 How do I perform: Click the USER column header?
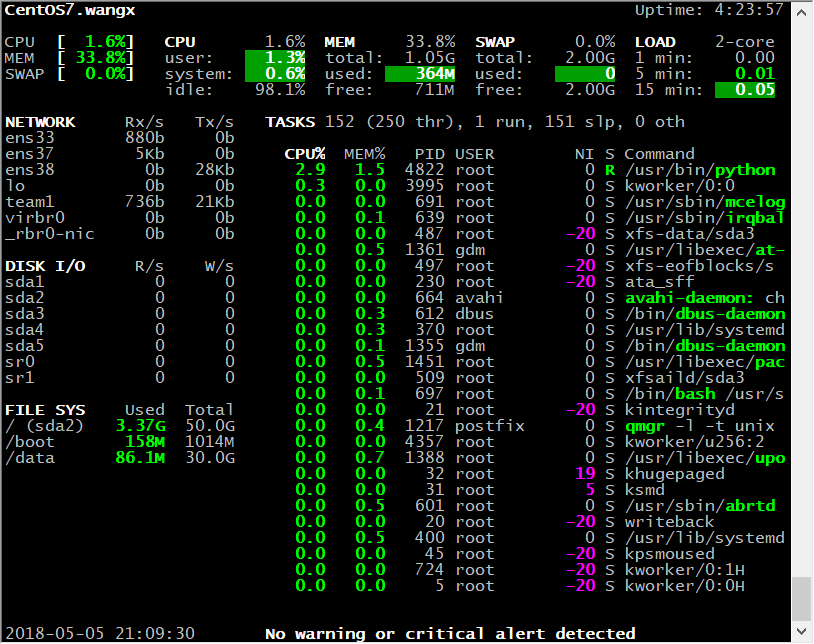pyautogui.click(x=475, y=154)
